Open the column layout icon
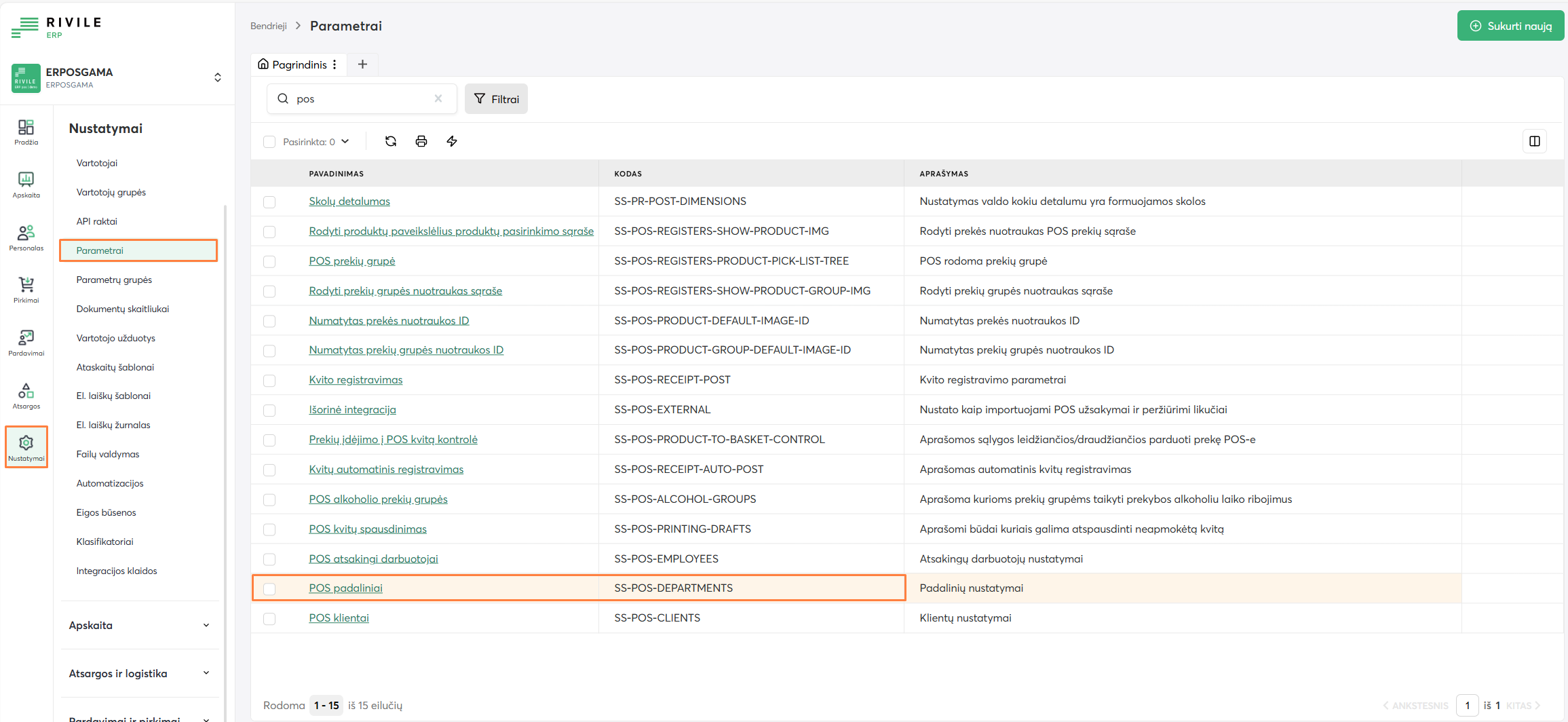Screen dimensions: 1568x722 (1534, 141)
